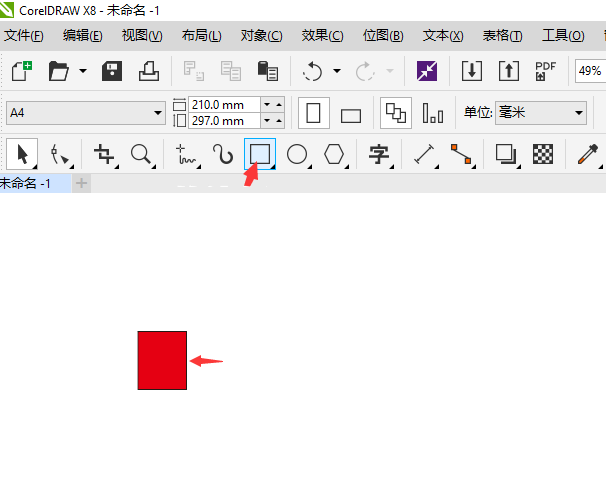Select the Rectangle tool
The width and height of the screenshot is (606, 480).
pos(260,154)
